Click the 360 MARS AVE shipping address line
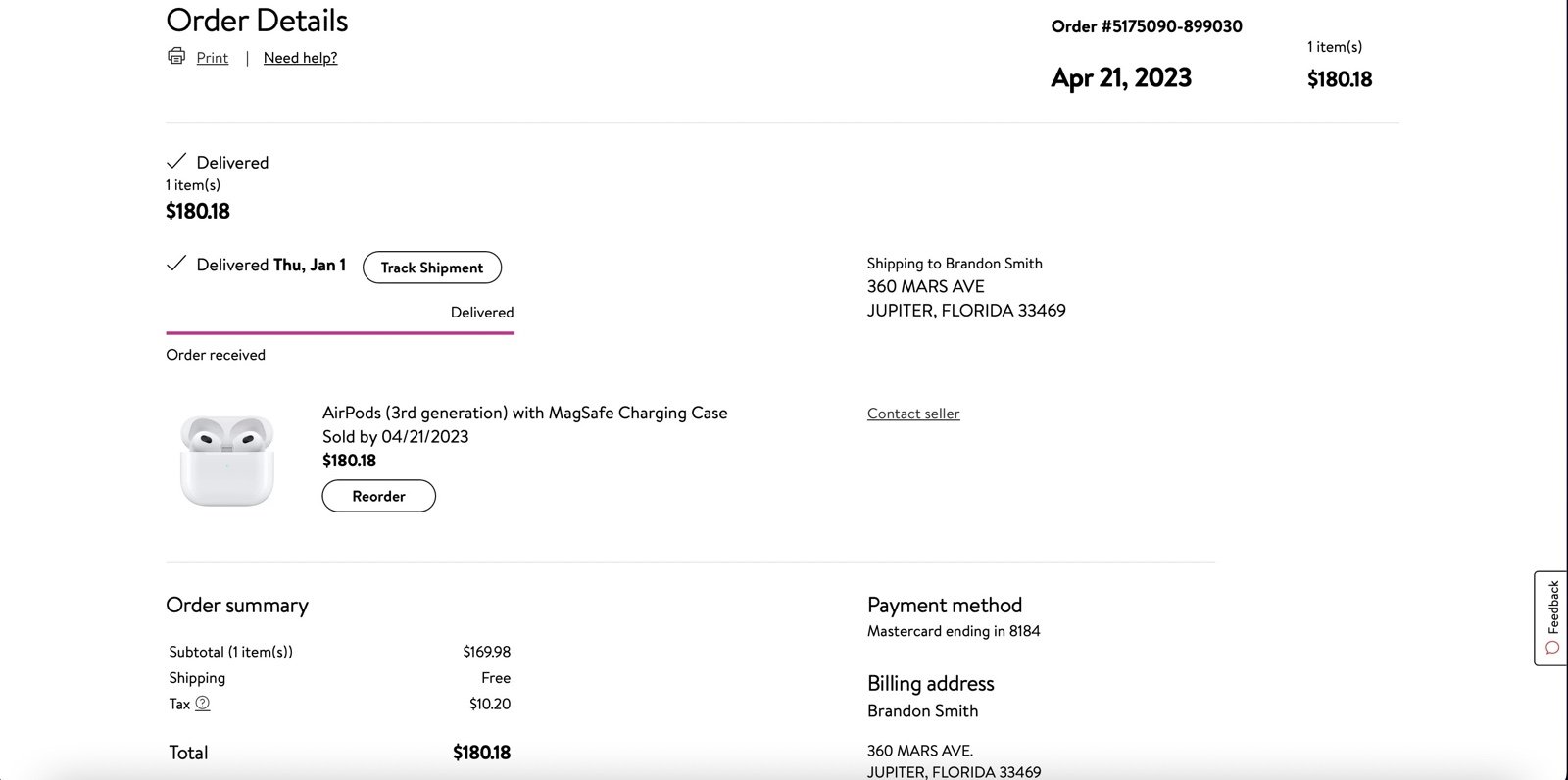This screenshot has height=780, width=1568. coord(926,287)
